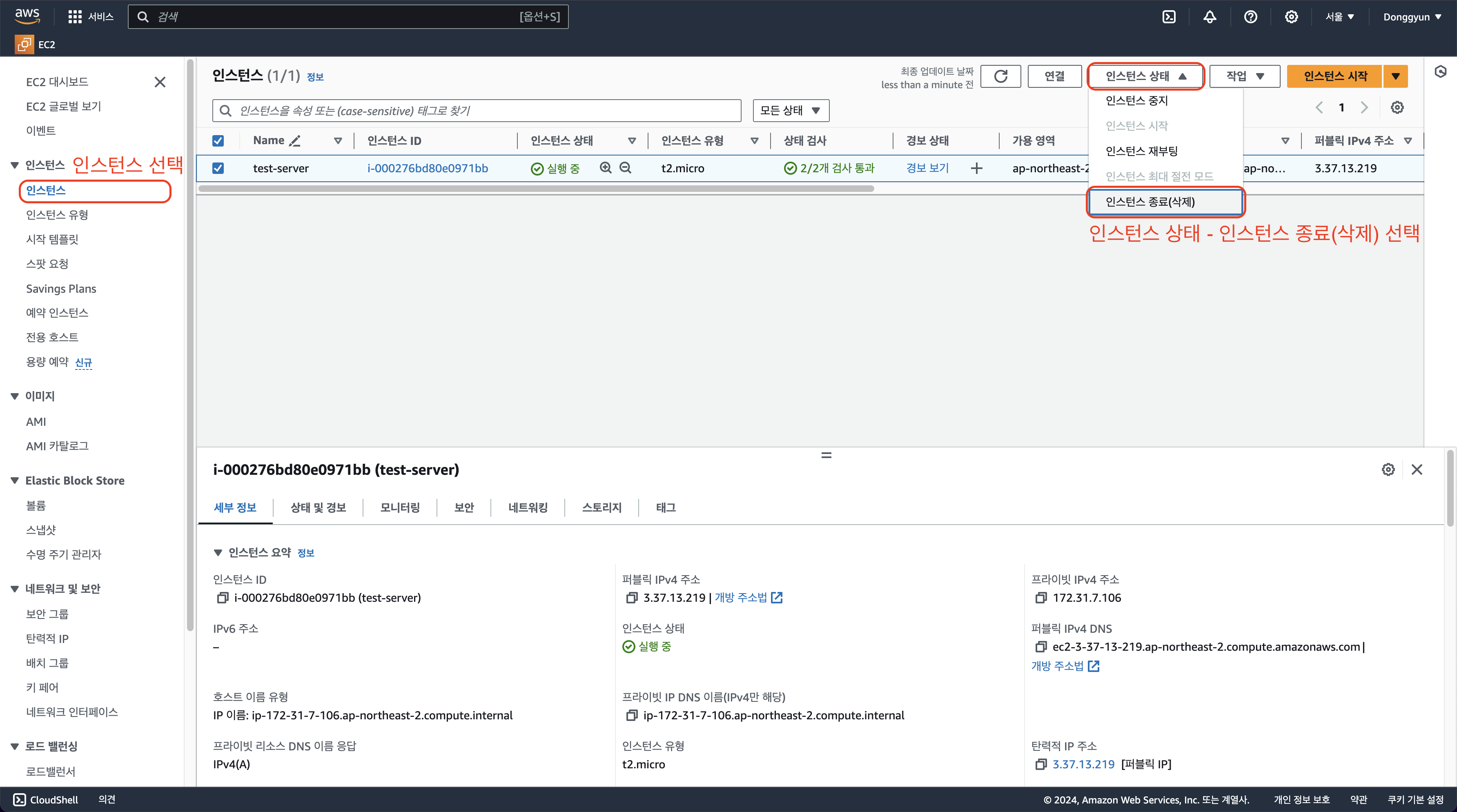Click the 연결 button
Screen dimensions: 1457x812
(1054, 76)
